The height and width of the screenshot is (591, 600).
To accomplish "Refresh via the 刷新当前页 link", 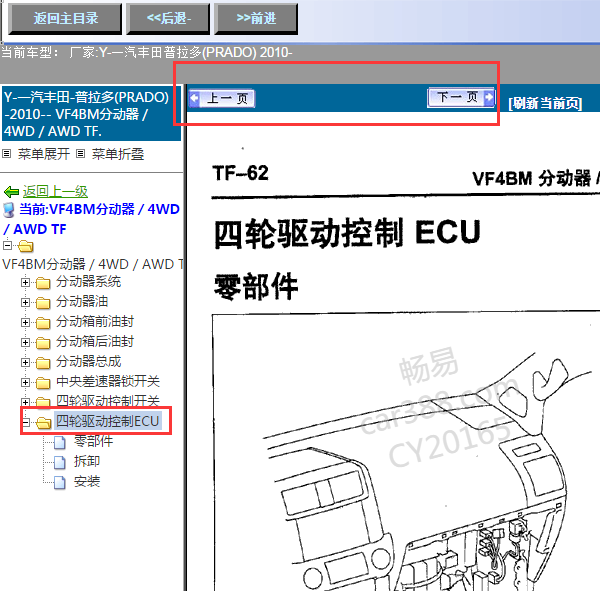I will coord(545,103).
